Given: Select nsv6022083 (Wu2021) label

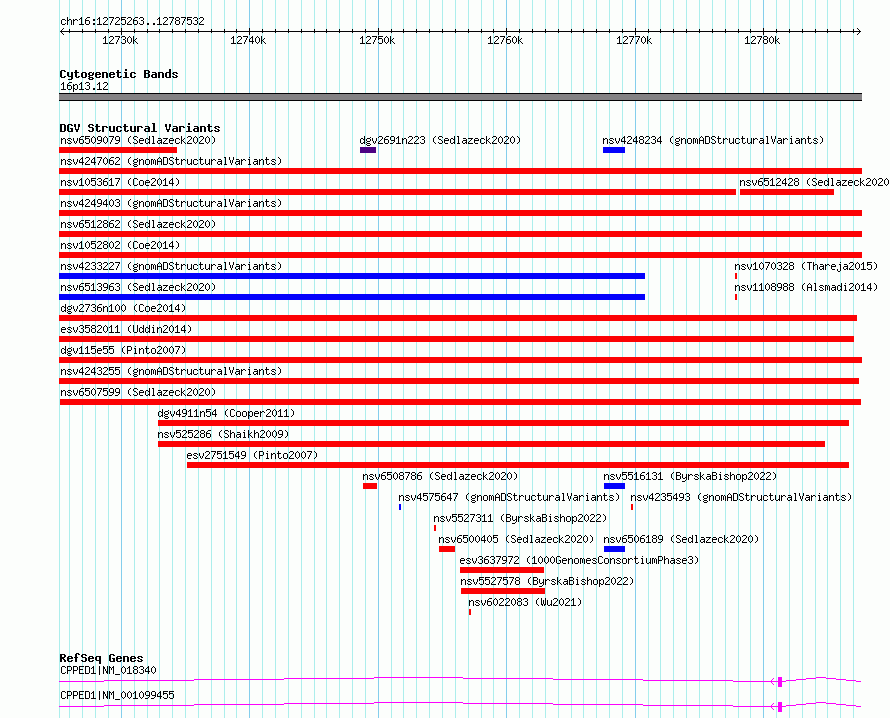Looking at the screenshot, I should point(525,602).
